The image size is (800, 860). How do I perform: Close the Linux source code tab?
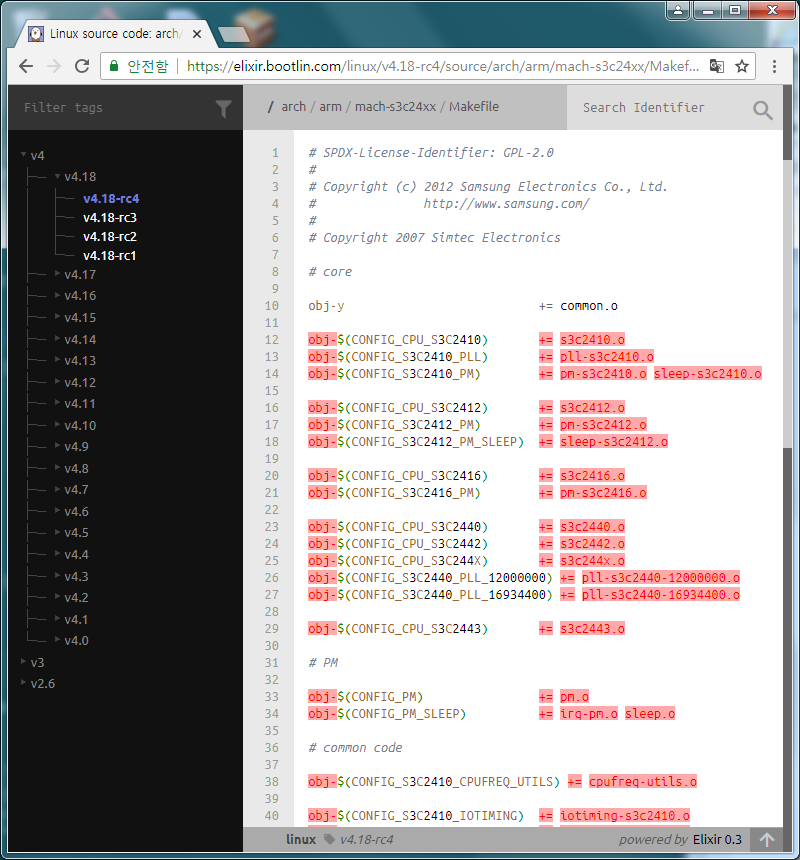197,34
